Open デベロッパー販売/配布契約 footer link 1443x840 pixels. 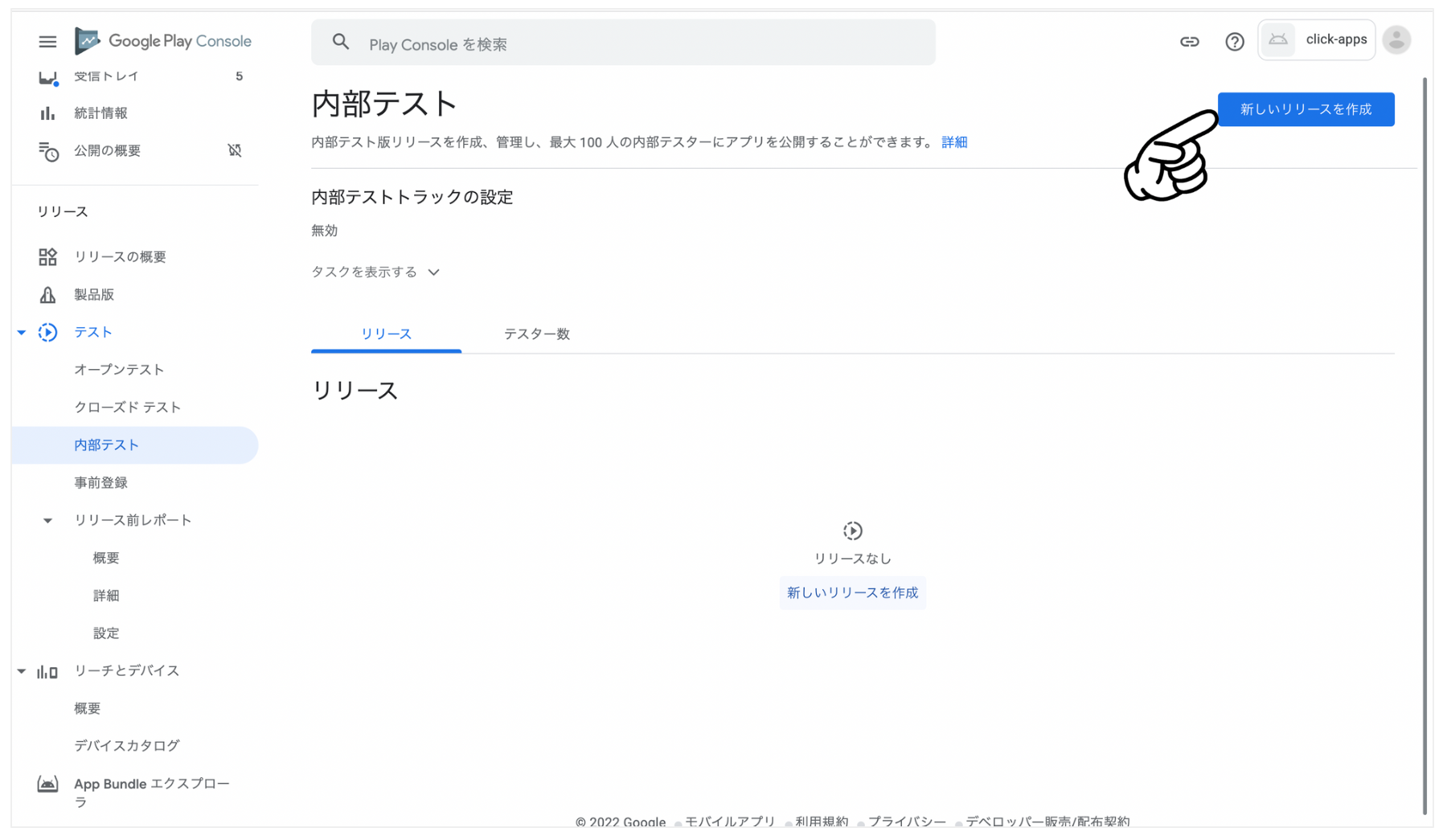1047,822
